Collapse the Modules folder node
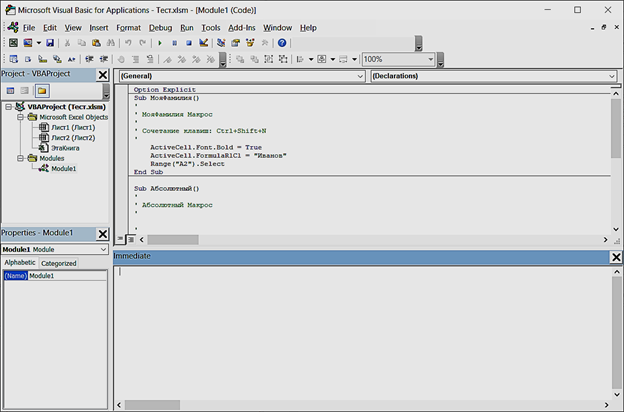Screen dimensions: 624x412 point(20,158)
